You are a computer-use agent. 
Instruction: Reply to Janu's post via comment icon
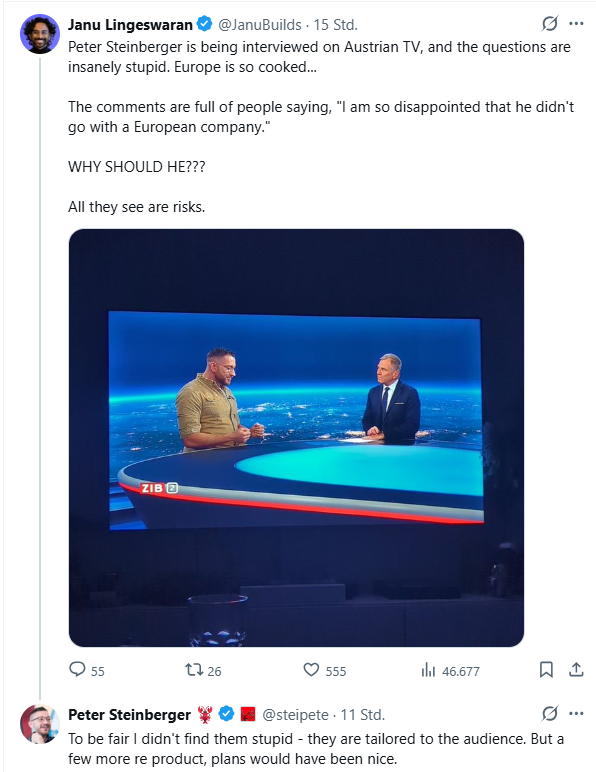pyautogui.click(x=77, y=670)
